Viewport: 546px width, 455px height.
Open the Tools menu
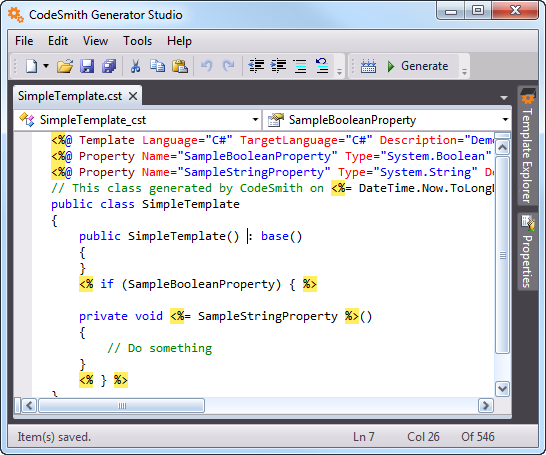(x=138, y=41)
